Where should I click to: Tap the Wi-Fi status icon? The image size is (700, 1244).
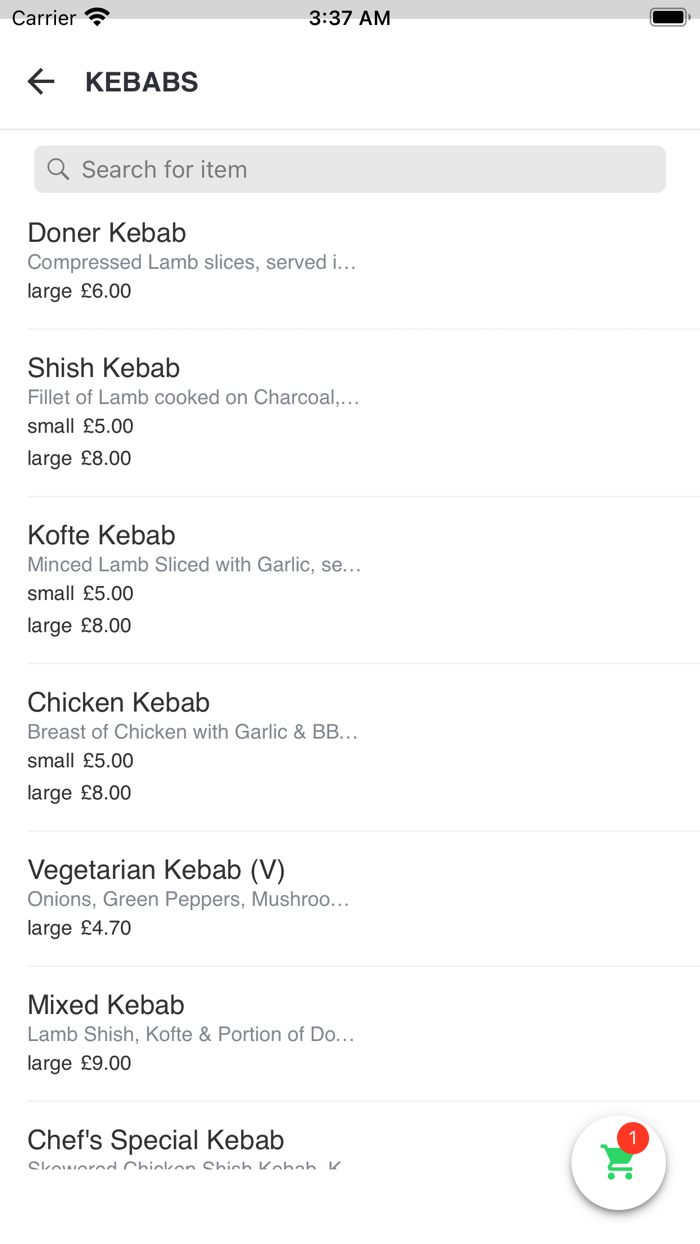coord(97,18)
